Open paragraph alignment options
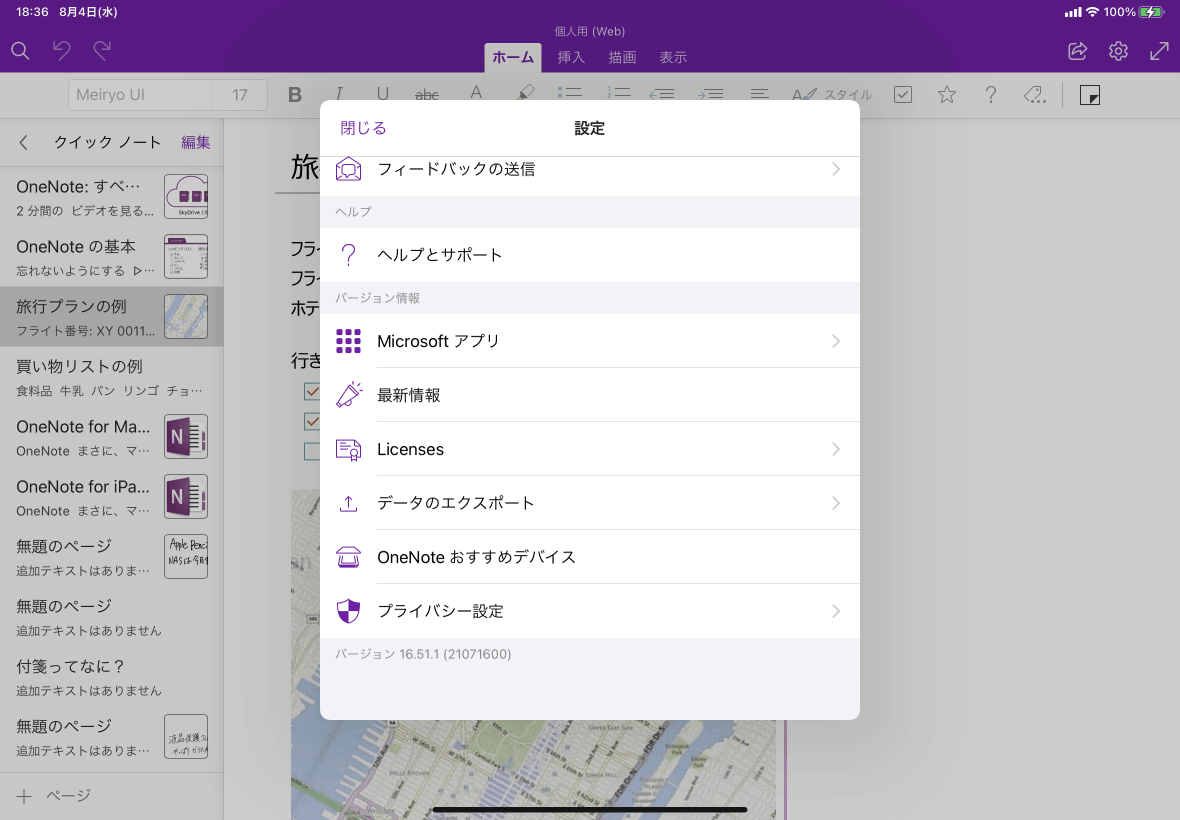The height and width of the screenshot is (820, 1180). click(759, 93)
